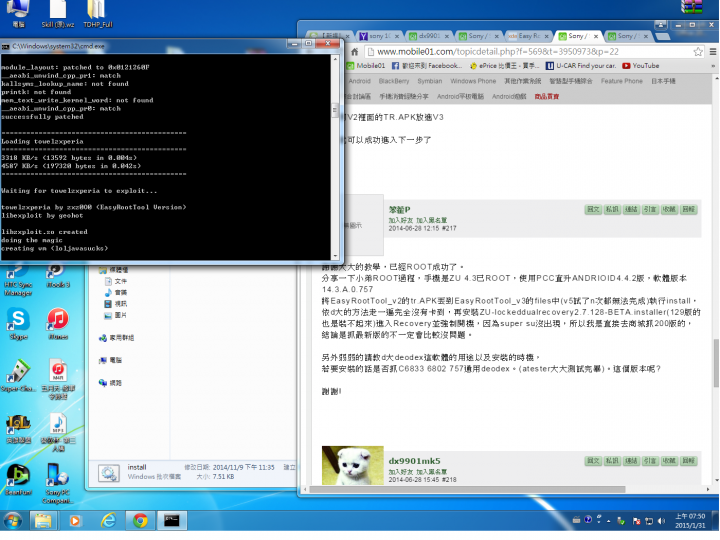This screenshot has width=720, height=540.
Task: Select 視訊 (Videos) in the Explorer library tree
Action: point(116,304)
